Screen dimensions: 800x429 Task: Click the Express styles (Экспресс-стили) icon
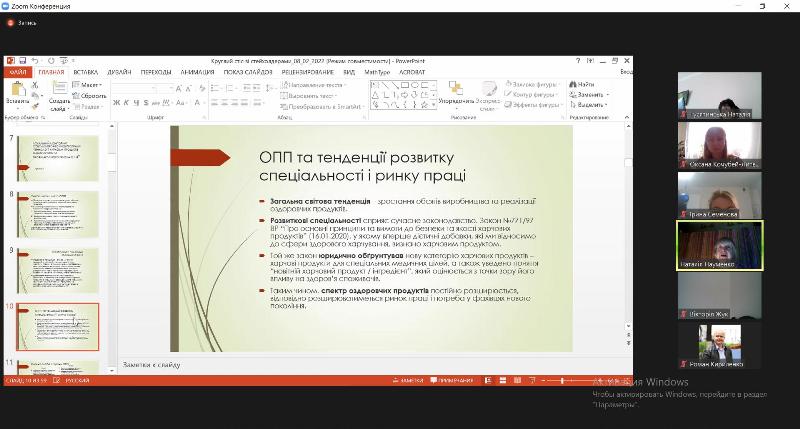click(489, 88)
